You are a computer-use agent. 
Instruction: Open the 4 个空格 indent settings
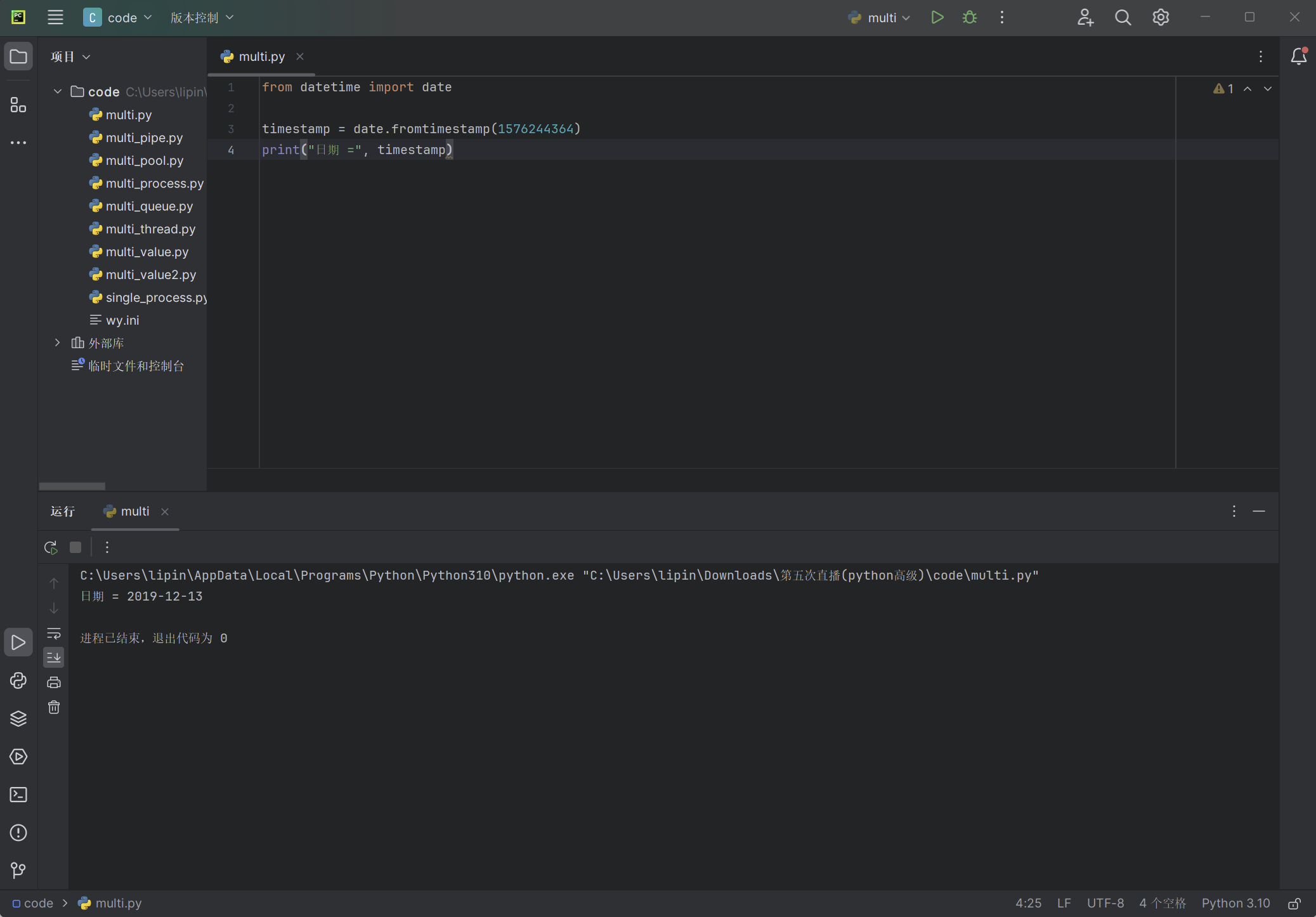coord(1163,903)
